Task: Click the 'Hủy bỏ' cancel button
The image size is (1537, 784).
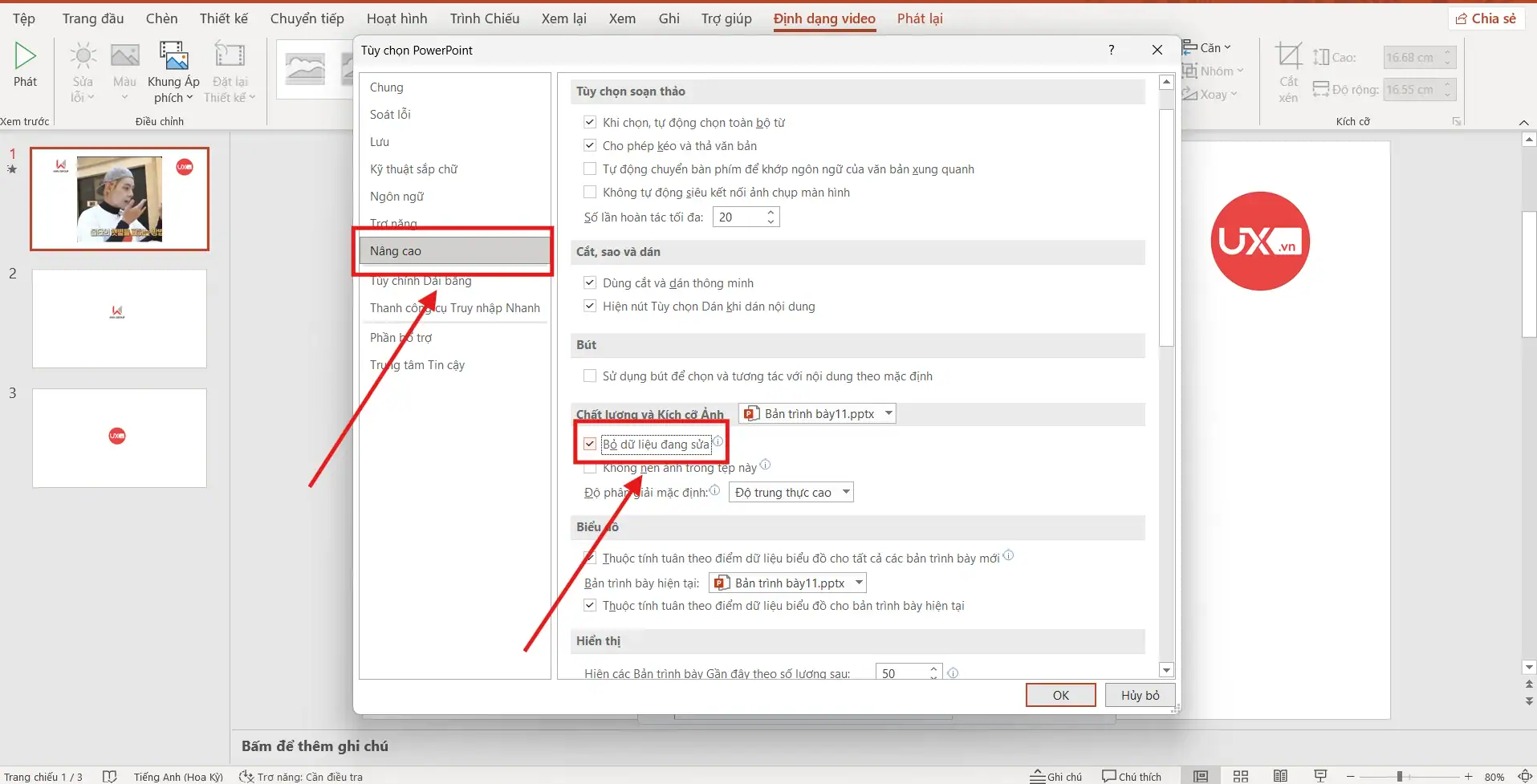Action: (1138, 695)
